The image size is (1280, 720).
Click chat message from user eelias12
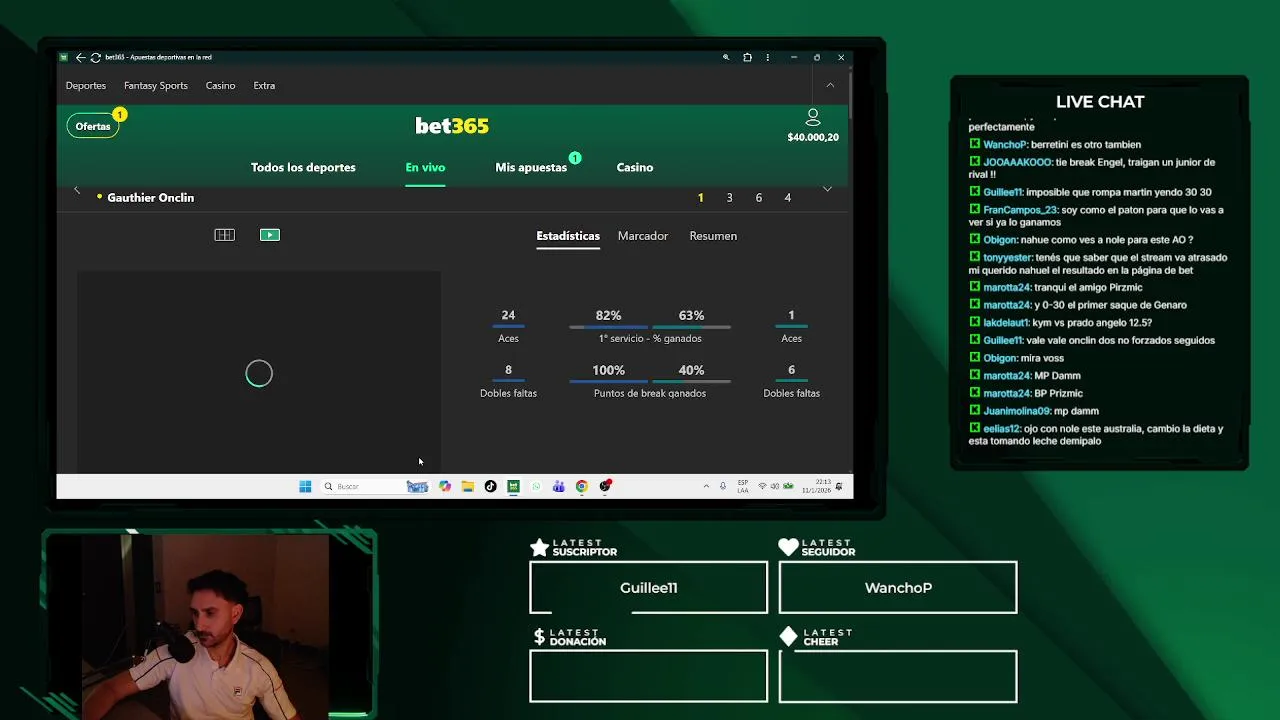coord(1097,434)
